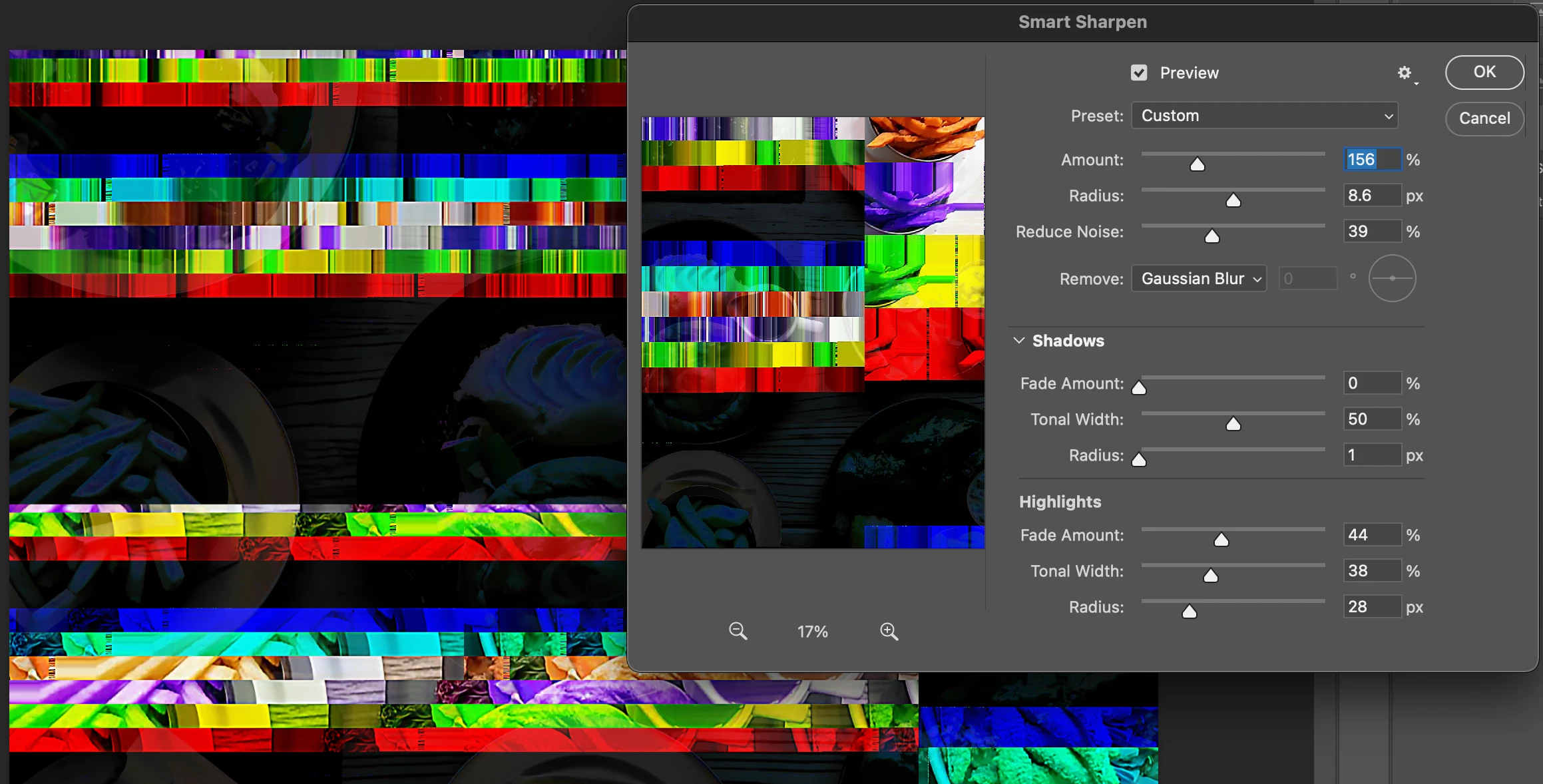Click the Reduce Noise slider handle
The width and height of the screenshot is (1543, 784).
point(1212,236)
